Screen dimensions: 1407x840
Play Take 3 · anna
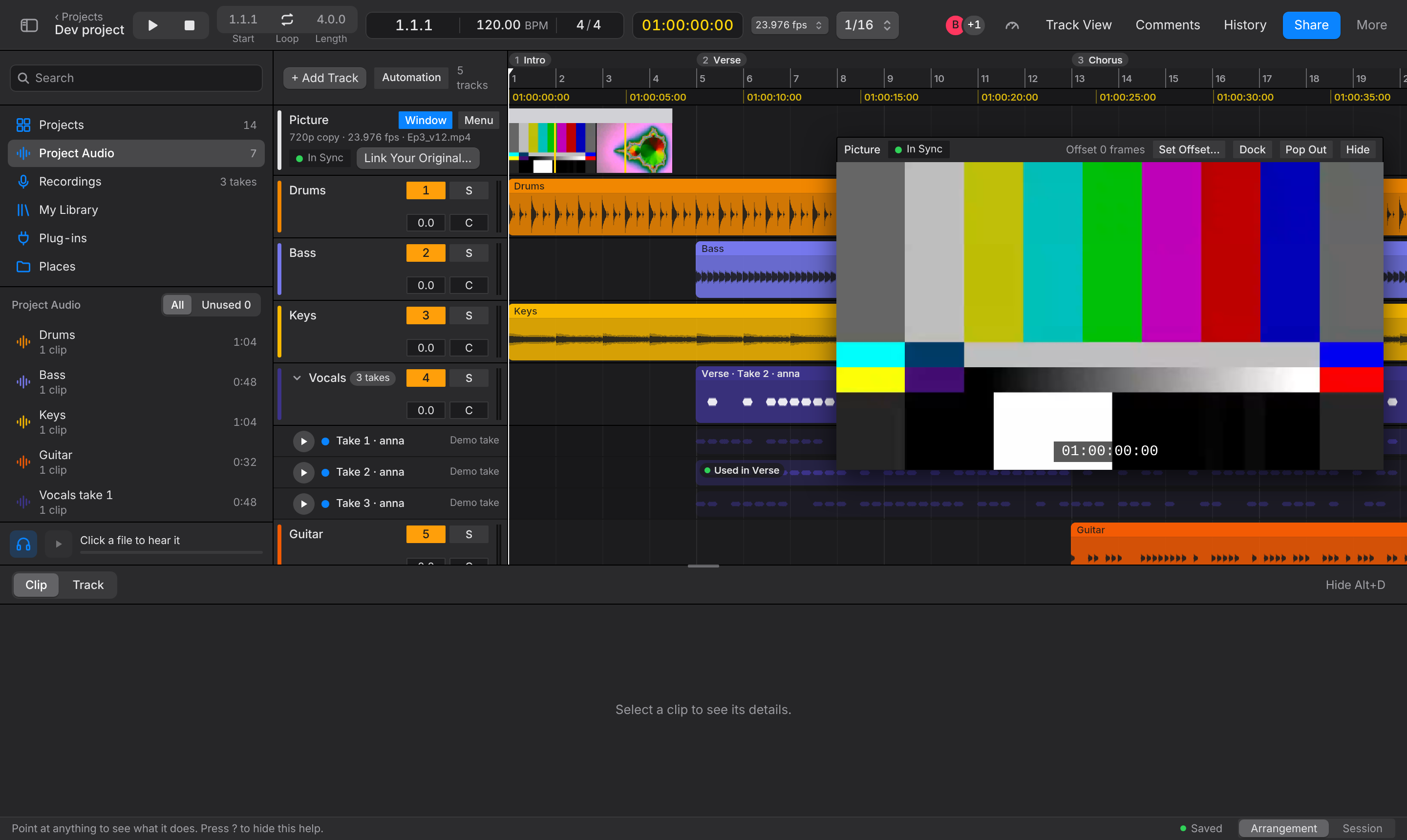[x=303, y=503]
